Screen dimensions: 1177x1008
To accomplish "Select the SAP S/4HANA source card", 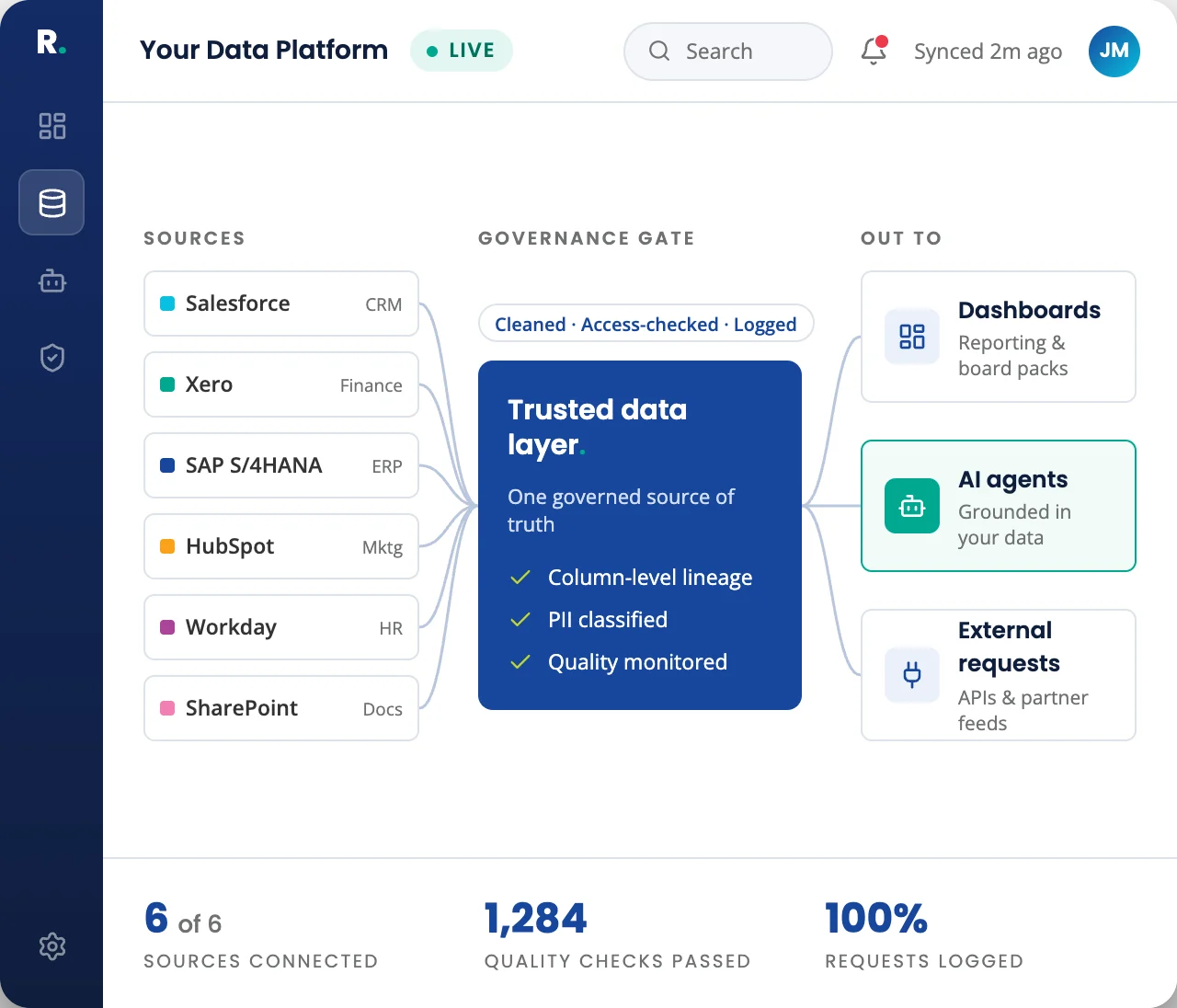I will (281, 465).
